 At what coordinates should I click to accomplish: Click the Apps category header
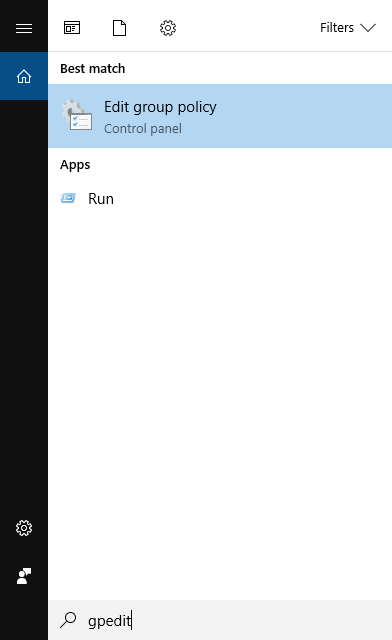pos(75,165)
